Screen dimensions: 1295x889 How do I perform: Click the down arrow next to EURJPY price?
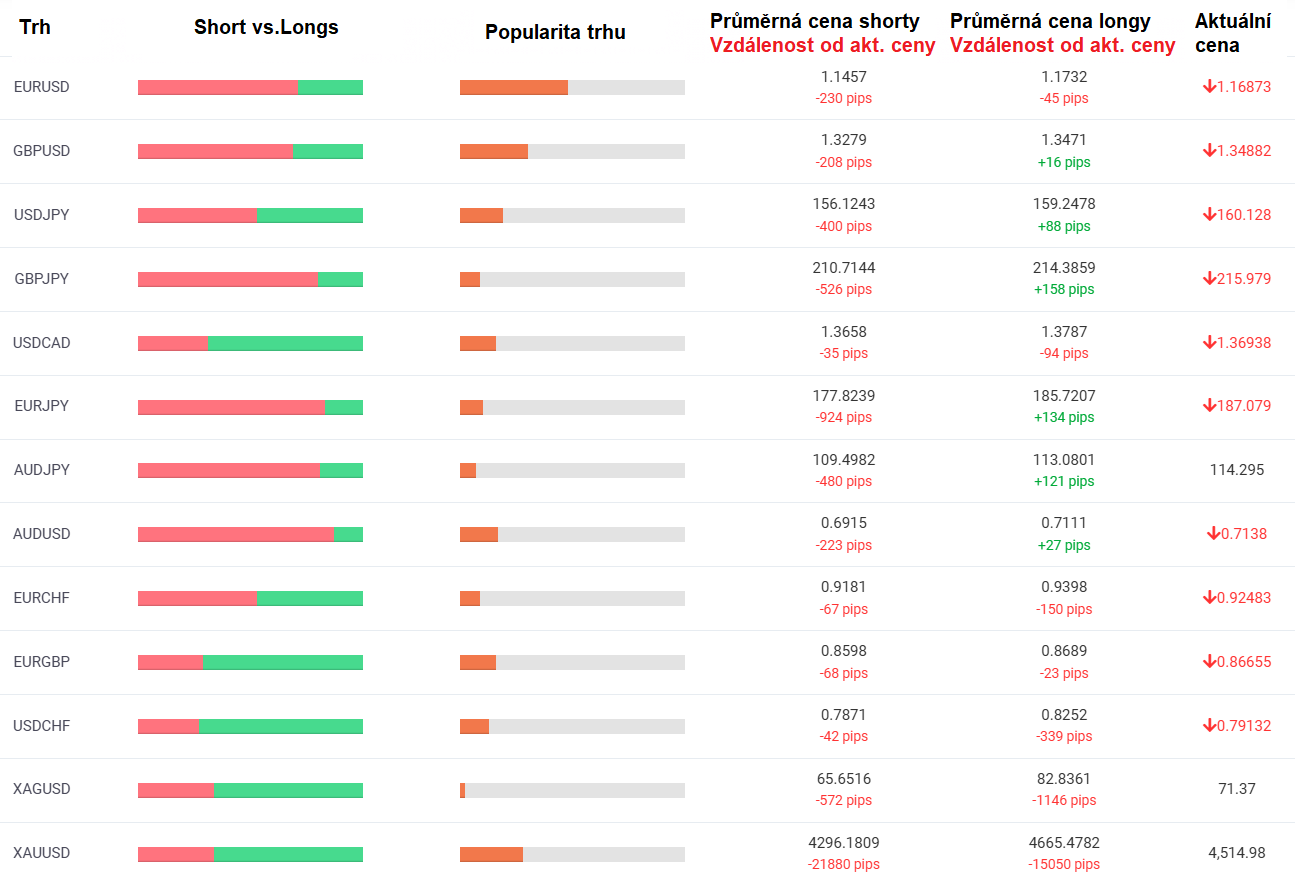[1209, 406]
